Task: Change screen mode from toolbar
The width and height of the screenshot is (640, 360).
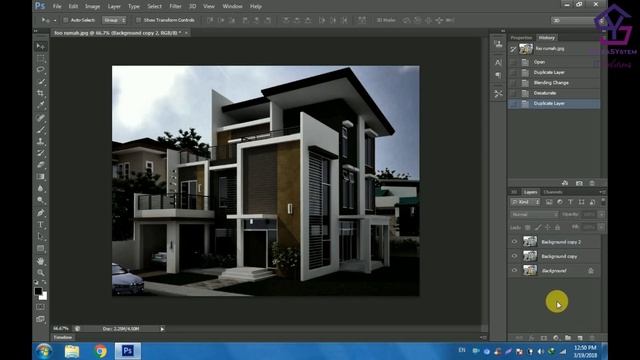Action: tap(40, 319)
